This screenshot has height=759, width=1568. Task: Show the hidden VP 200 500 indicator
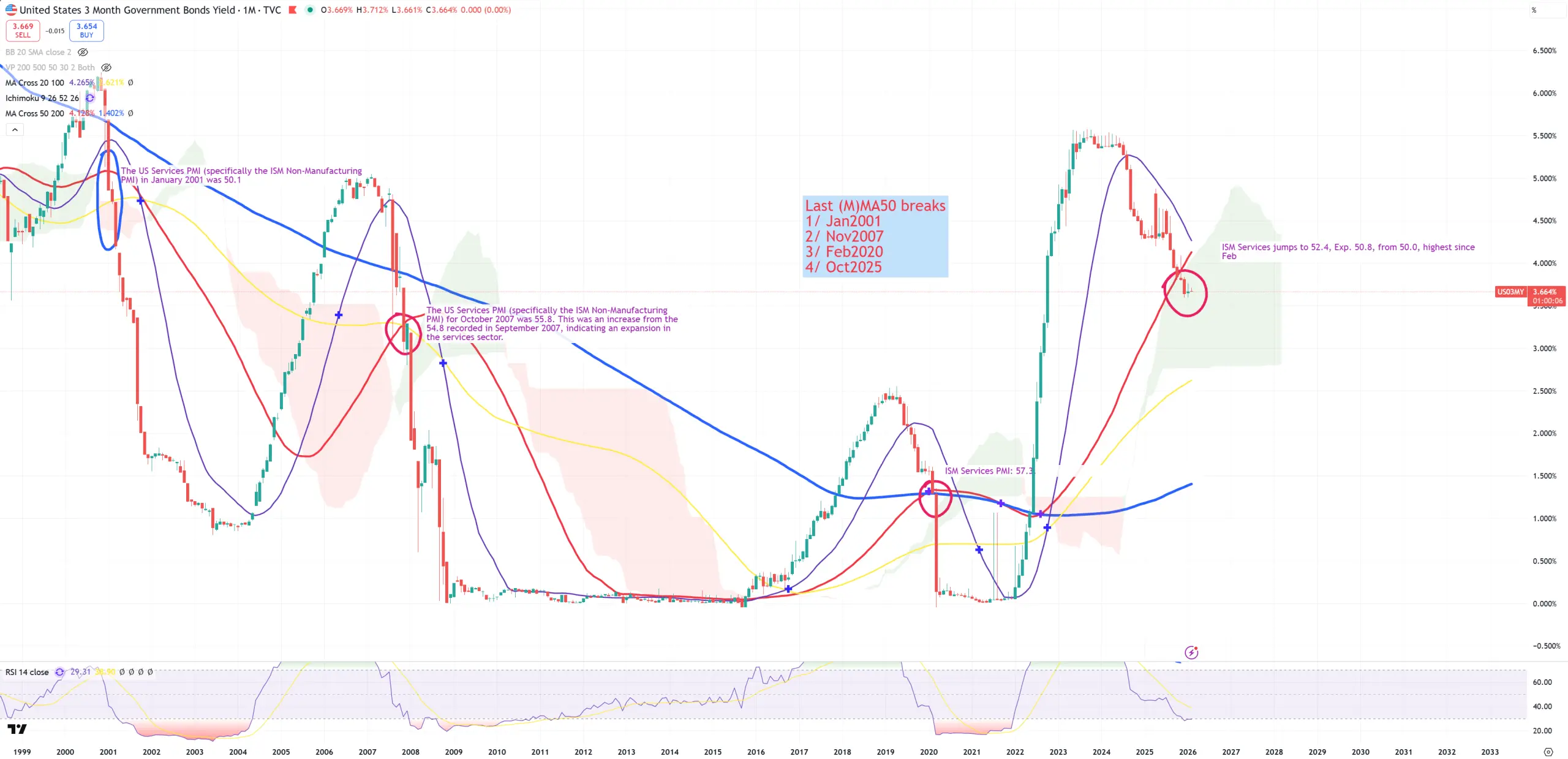pyautogui.click(x=107, y=67)
